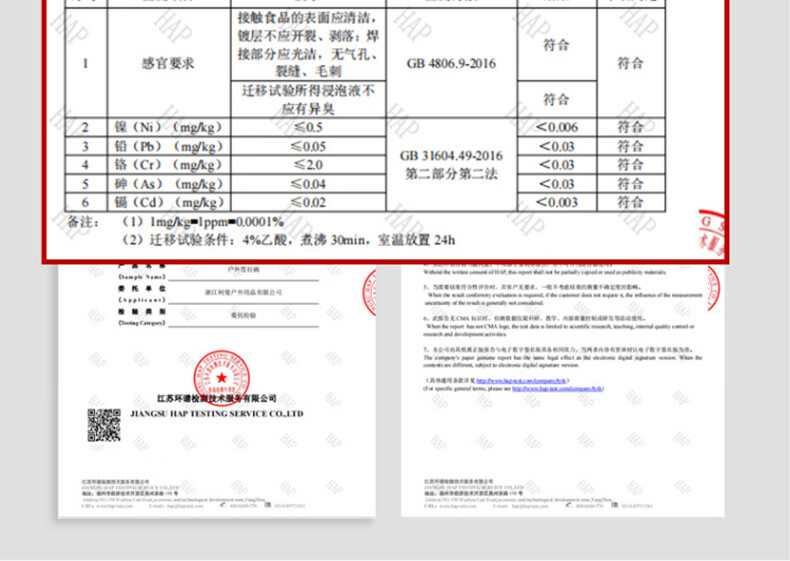This screenshot has height=561, width=790.
Task: Click the footer address block on the right page
Action: click(x=538, y=493)
